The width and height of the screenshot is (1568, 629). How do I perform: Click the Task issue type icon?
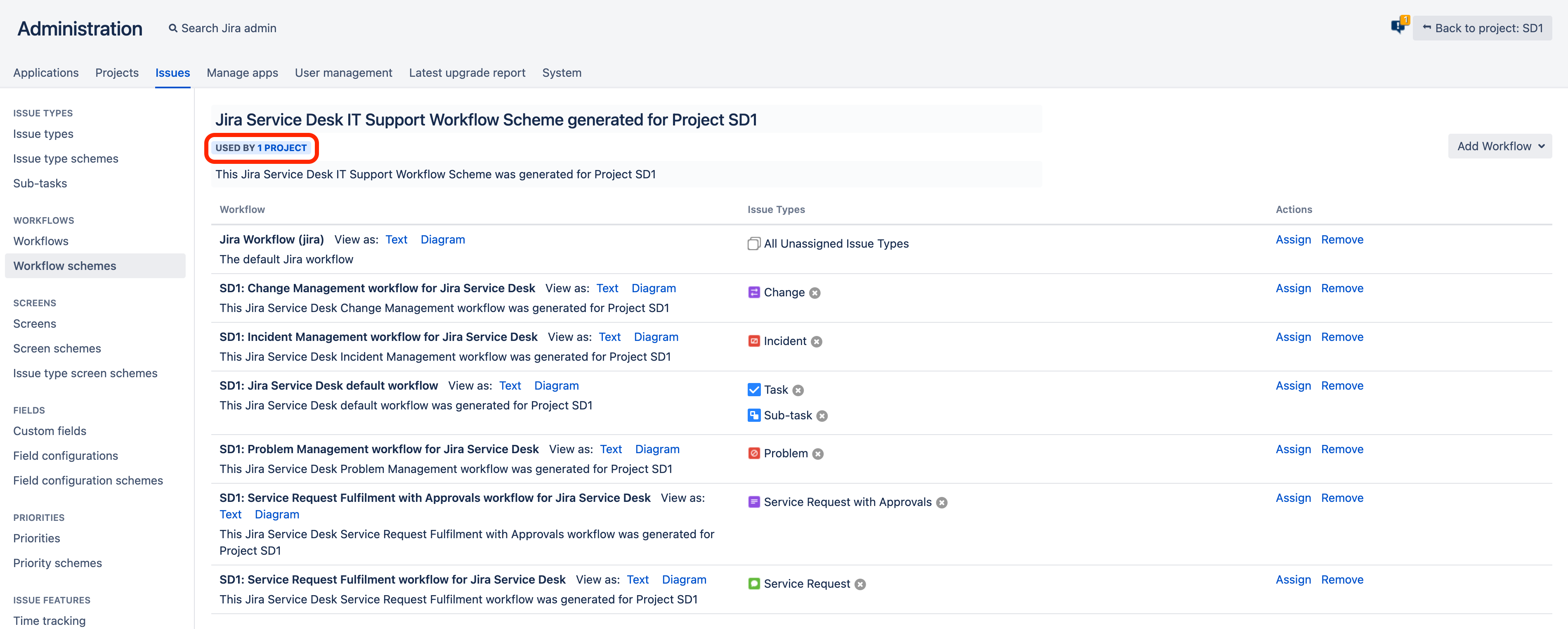coord(753,390)
